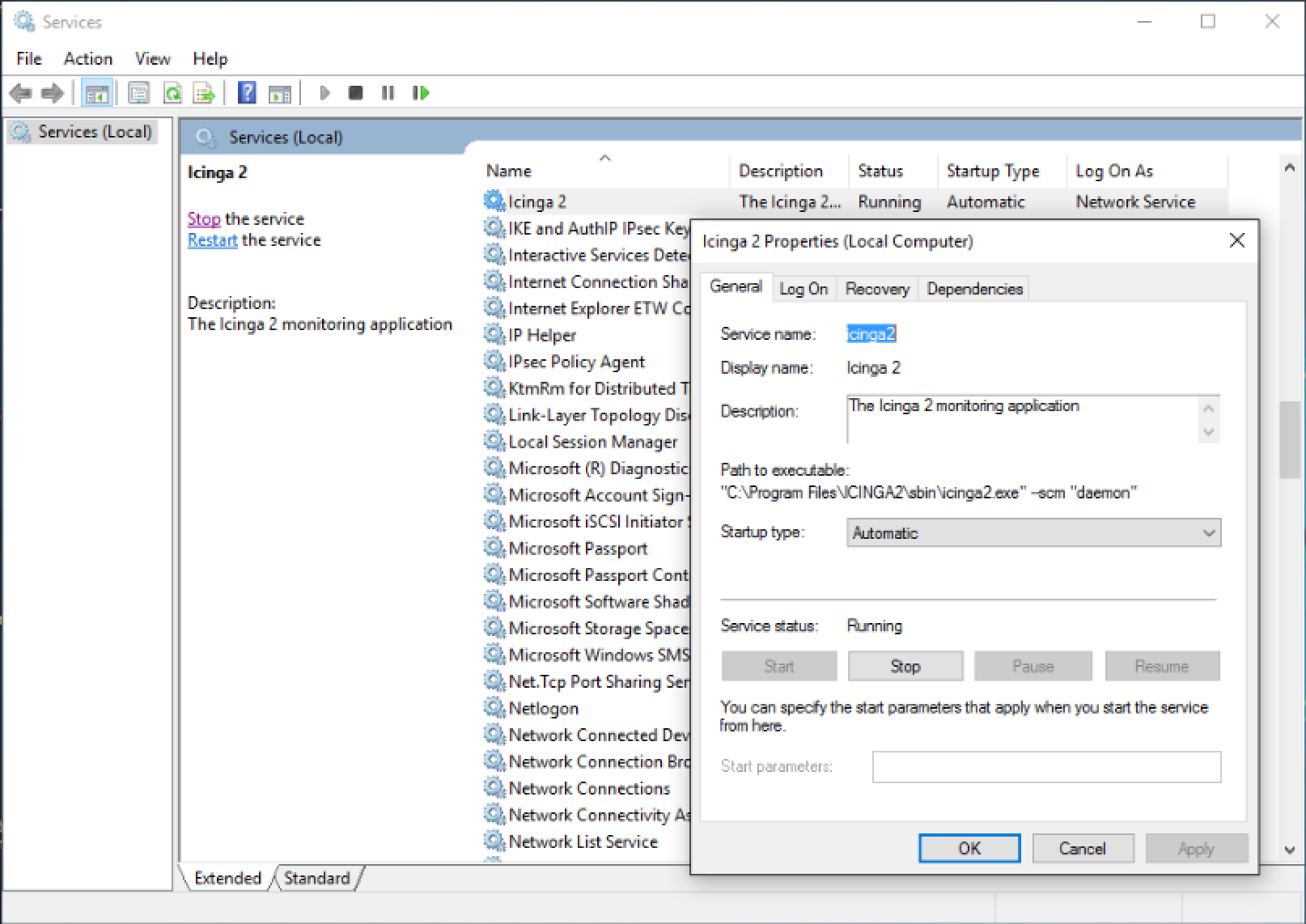Open the File menu
The height and width of the screenshot is (924, 1306).
click(29, 59)
